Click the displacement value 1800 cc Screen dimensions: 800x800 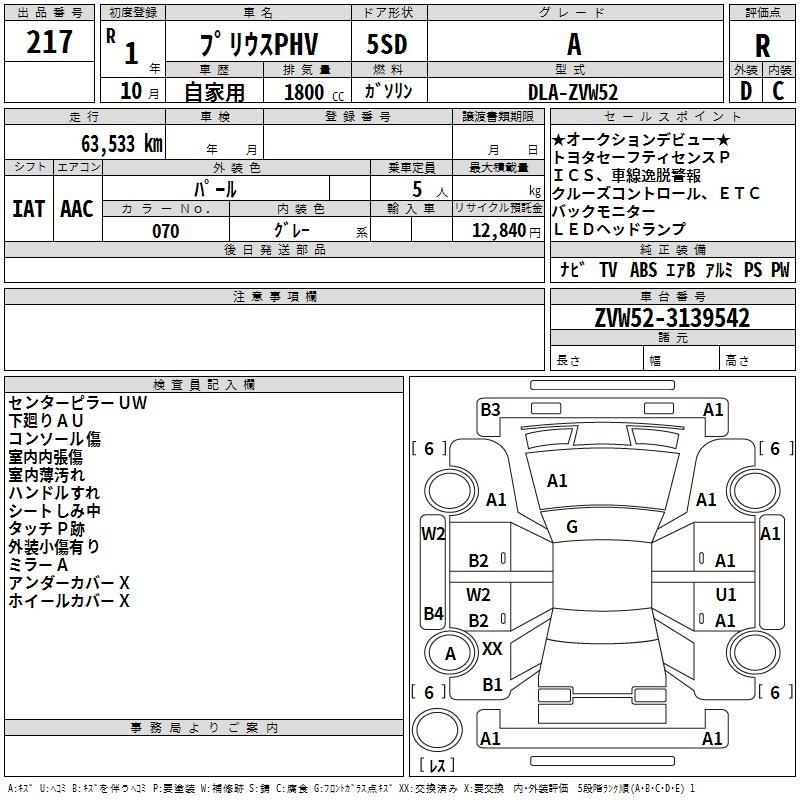314,93
